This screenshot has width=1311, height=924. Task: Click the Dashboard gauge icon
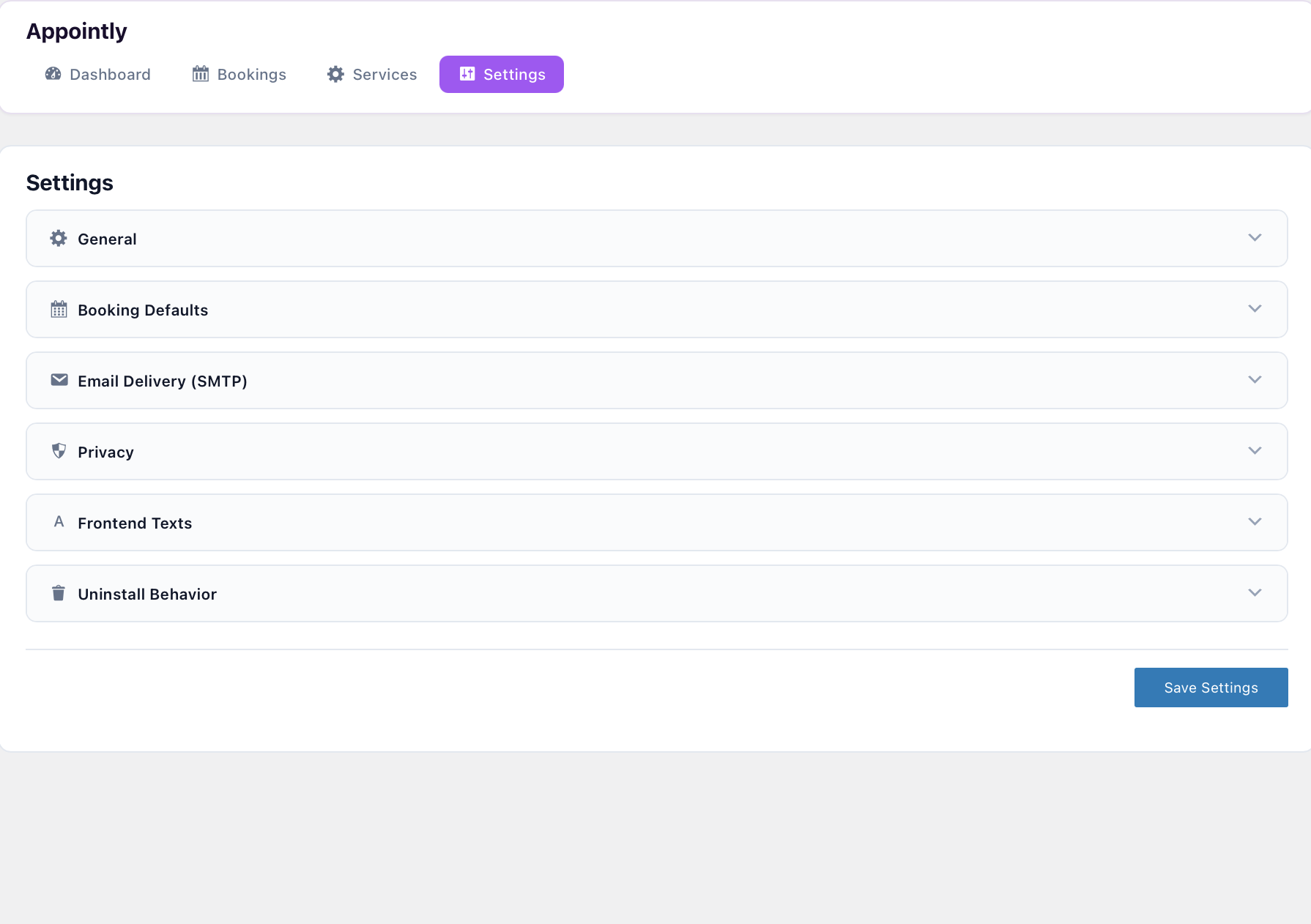coord(53,74)
